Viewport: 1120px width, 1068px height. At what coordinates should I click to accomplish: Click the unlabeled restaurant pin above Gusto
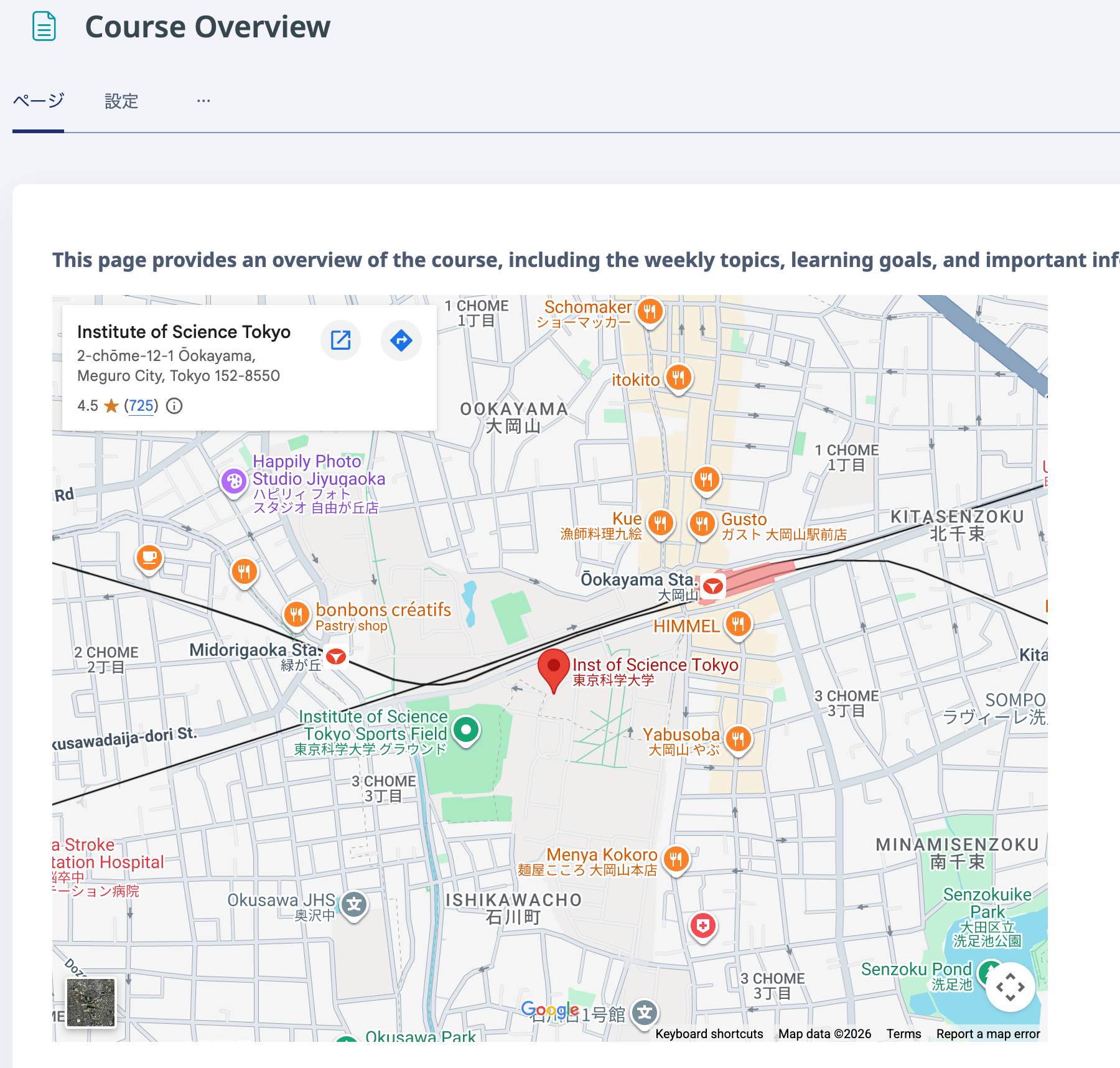click(x=706, y=479)
